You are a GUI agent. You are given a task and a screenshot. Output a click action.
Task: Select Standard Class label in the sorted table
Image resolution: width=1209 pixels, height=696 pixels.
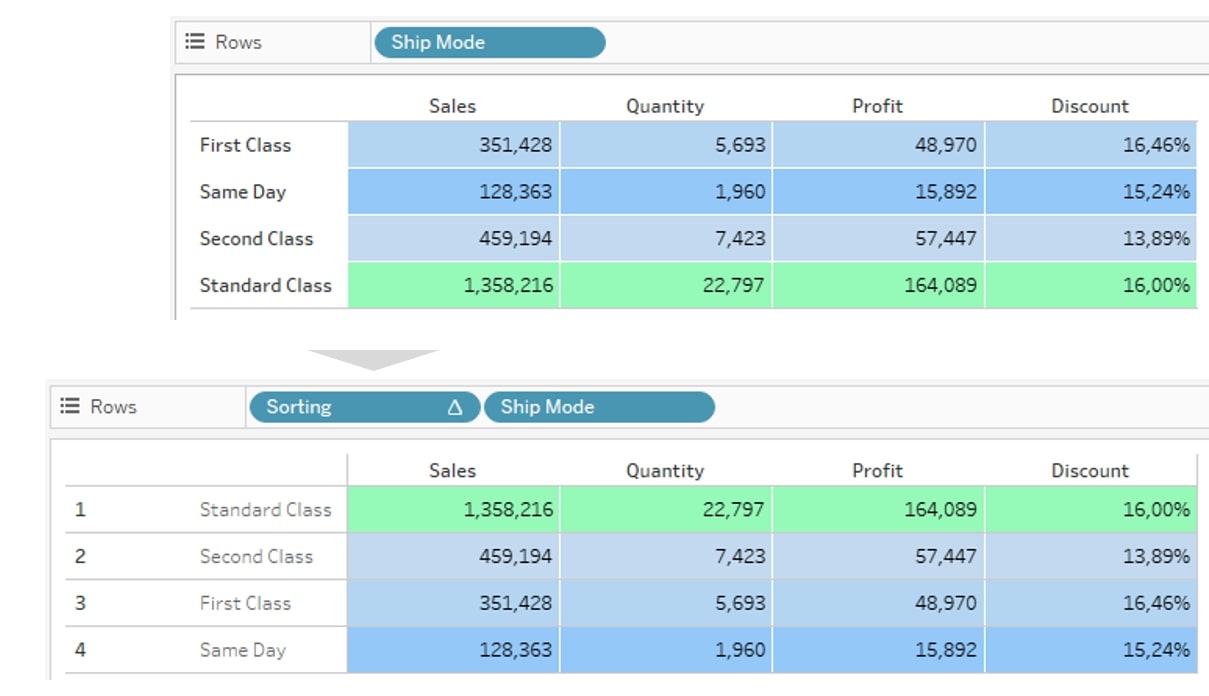[265, 510]
